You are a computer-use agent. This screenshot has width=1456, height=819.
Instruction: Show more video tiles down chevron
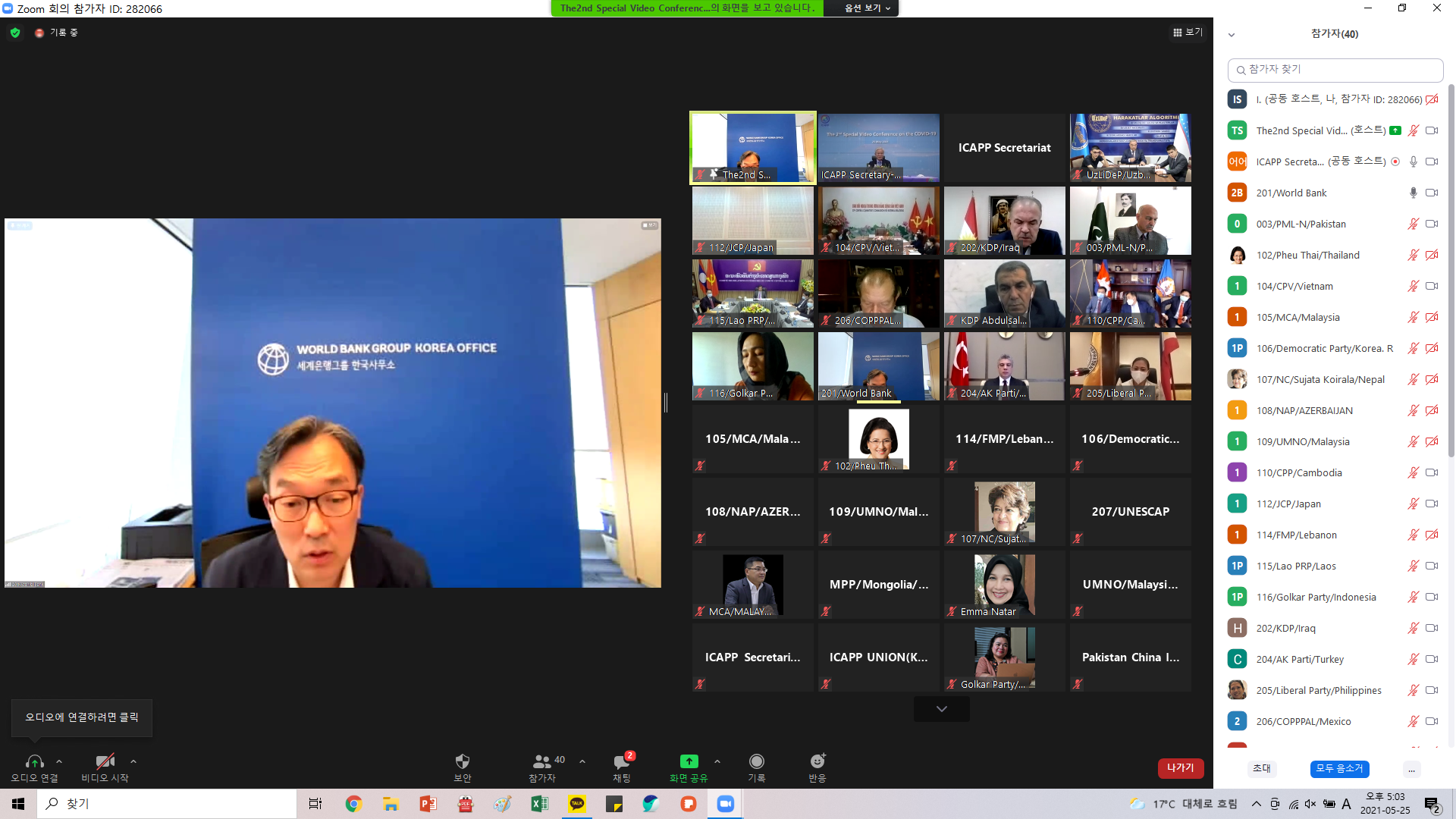pos(942,709)
